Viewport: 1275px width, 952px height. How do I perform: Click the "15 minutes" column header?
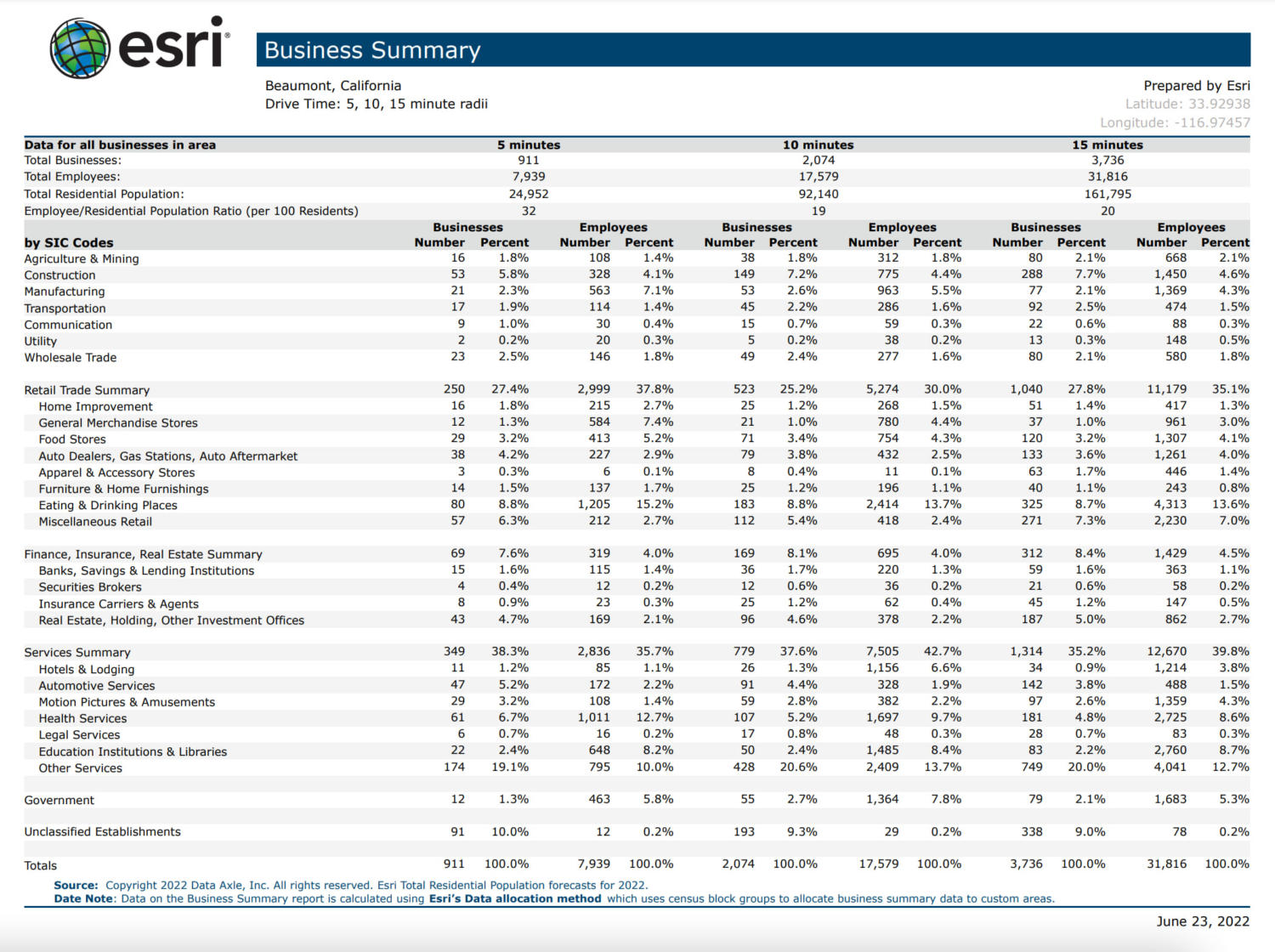(x=1108, y=144)
